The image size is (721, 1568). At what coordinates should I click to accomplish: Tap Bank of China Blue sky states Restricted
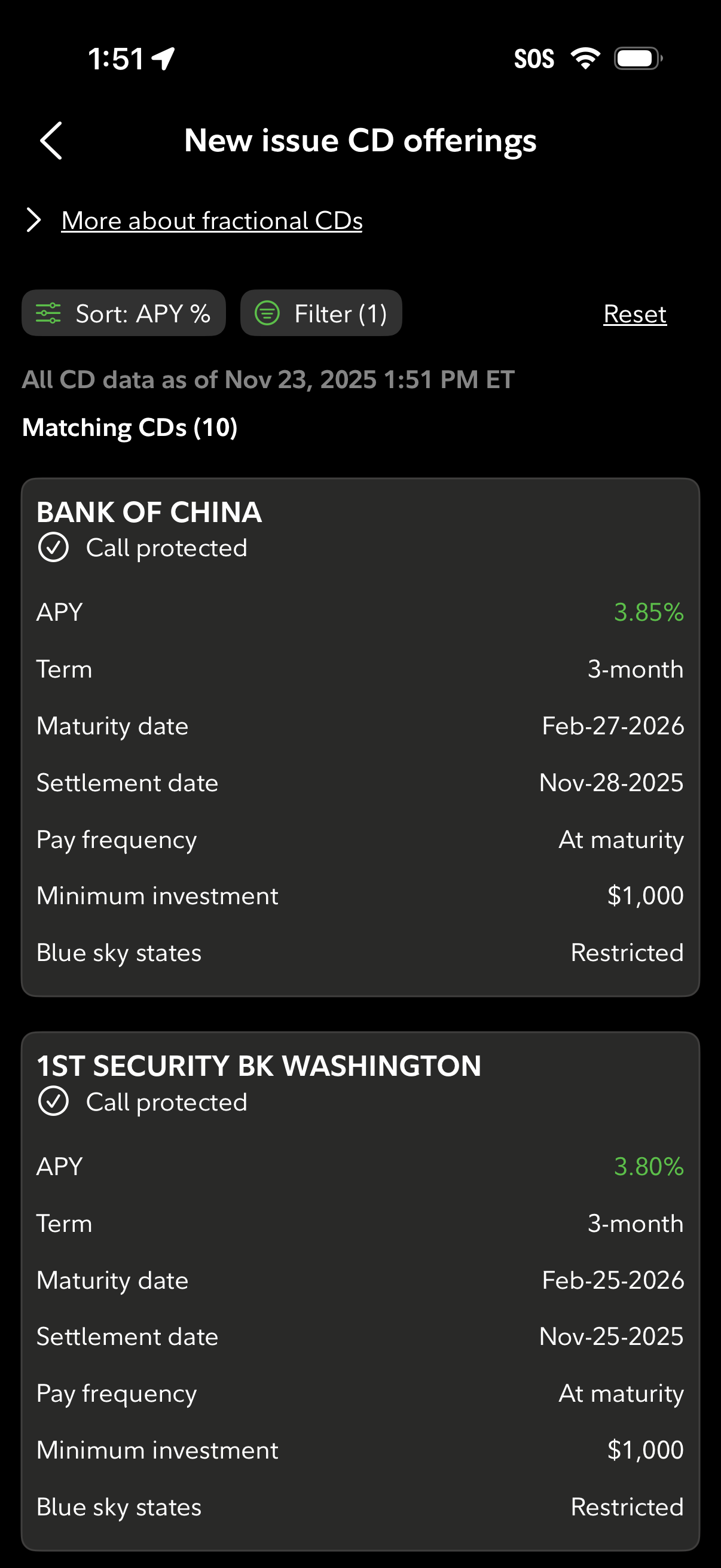coord(627,953)
